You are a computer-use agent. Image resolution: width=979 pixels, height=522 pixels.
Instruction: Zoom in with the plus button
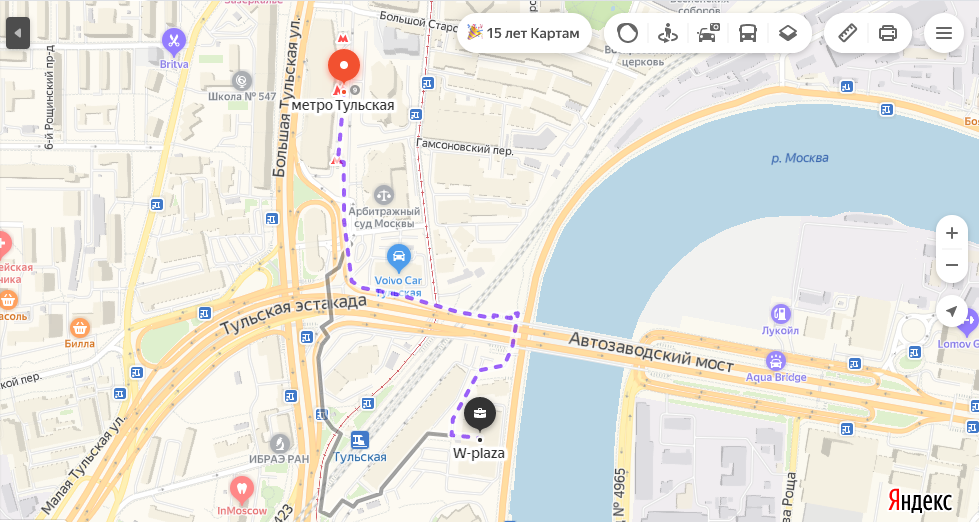952,233
